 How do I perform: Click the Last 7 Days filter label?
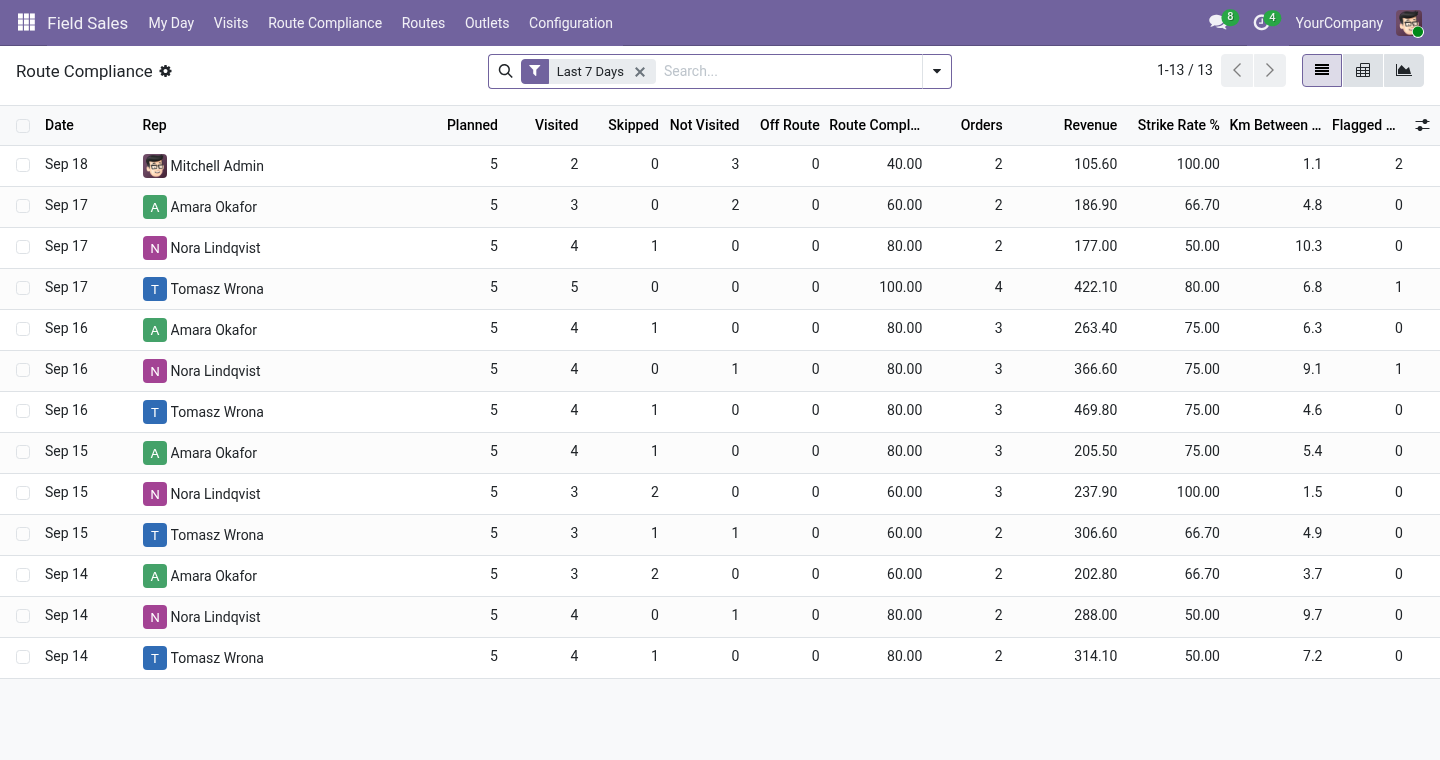coord(590,72)
